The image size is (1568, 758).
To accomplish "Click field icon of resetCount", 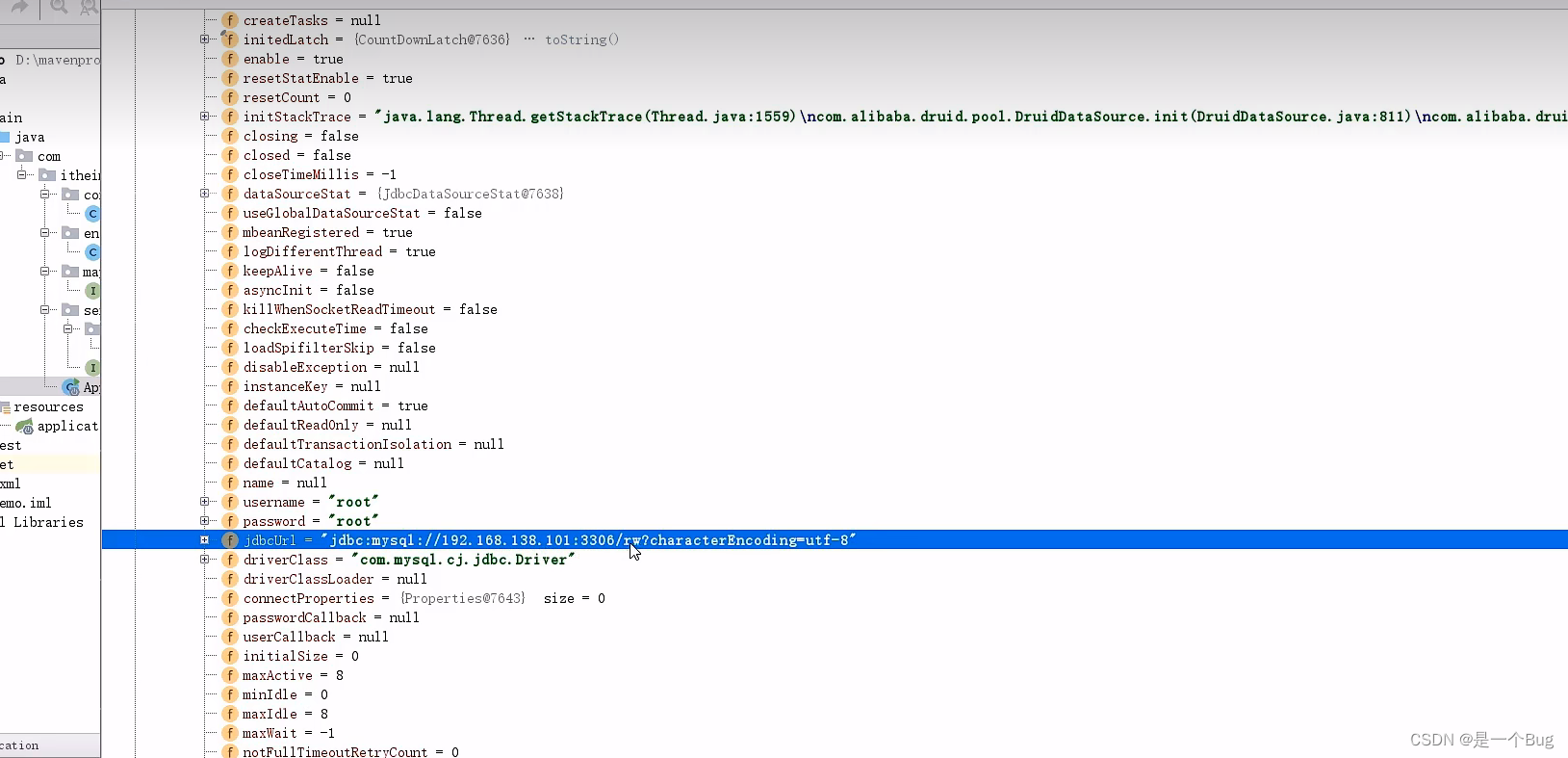I will pos(230,97).
